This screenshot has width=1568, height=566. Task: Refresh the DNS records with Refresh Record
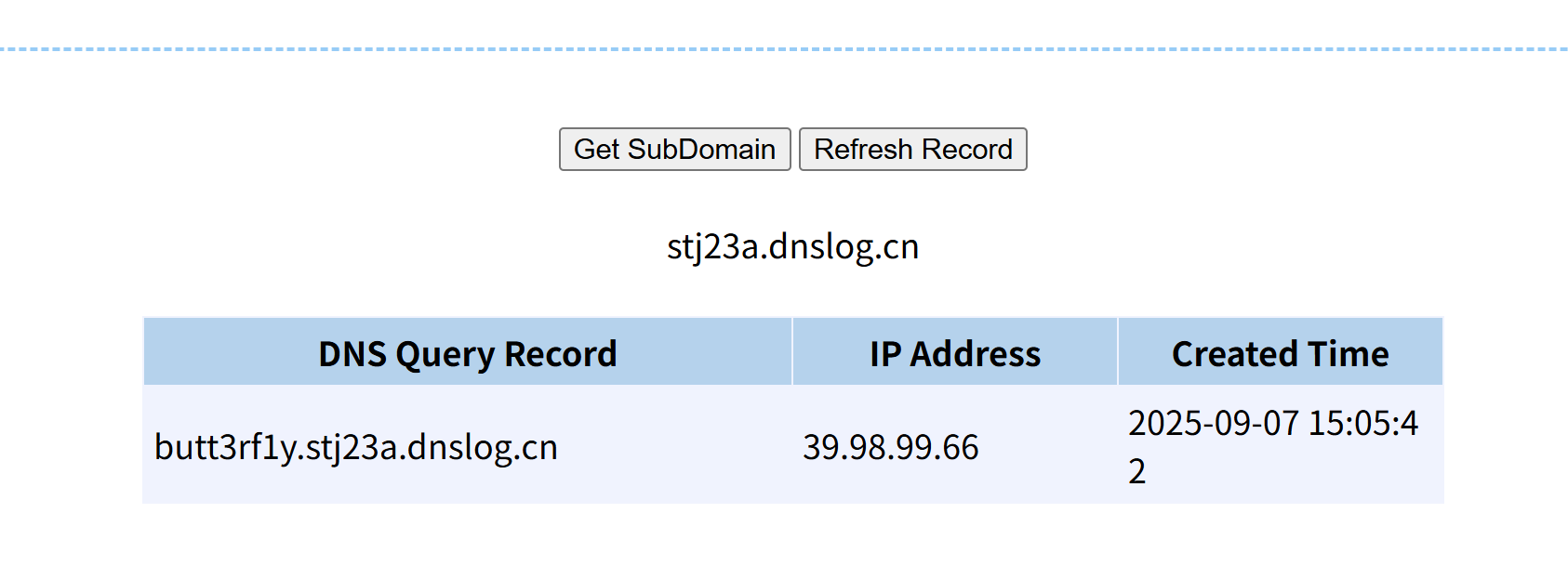tap(913, 150)
